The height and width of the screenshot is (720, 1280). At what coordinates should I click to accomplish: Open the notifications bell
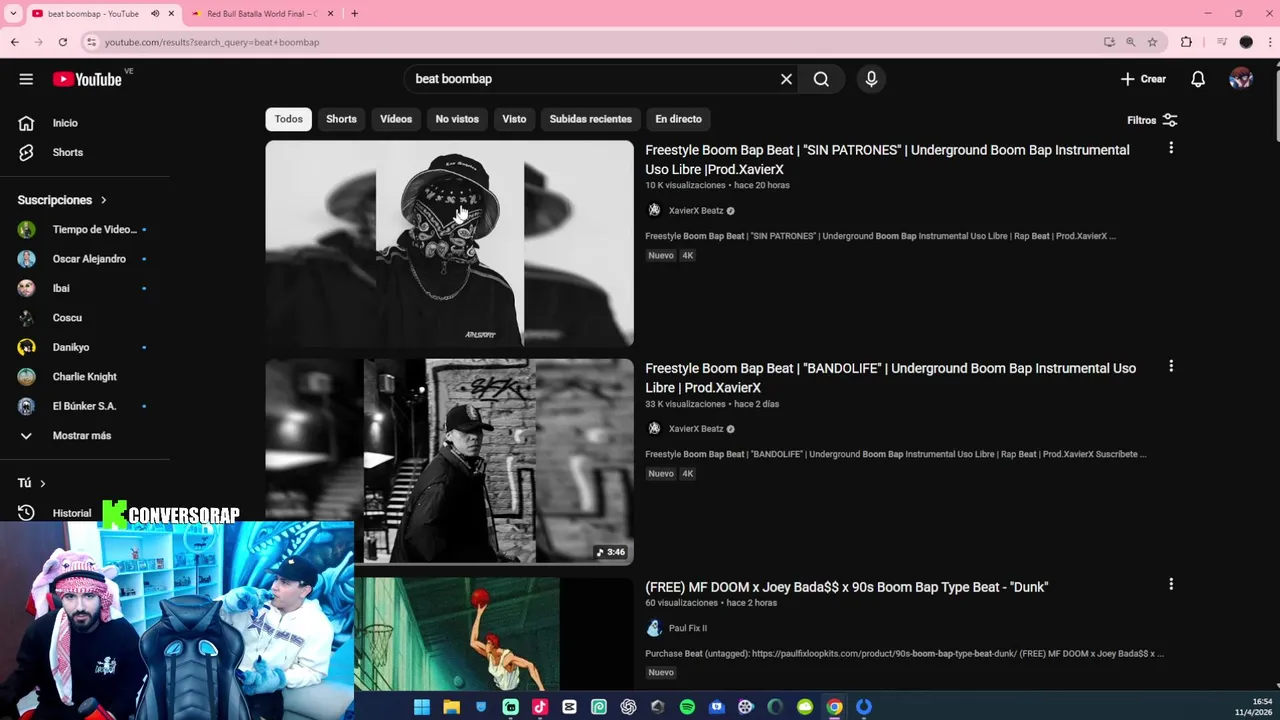tap(1198, 79)
